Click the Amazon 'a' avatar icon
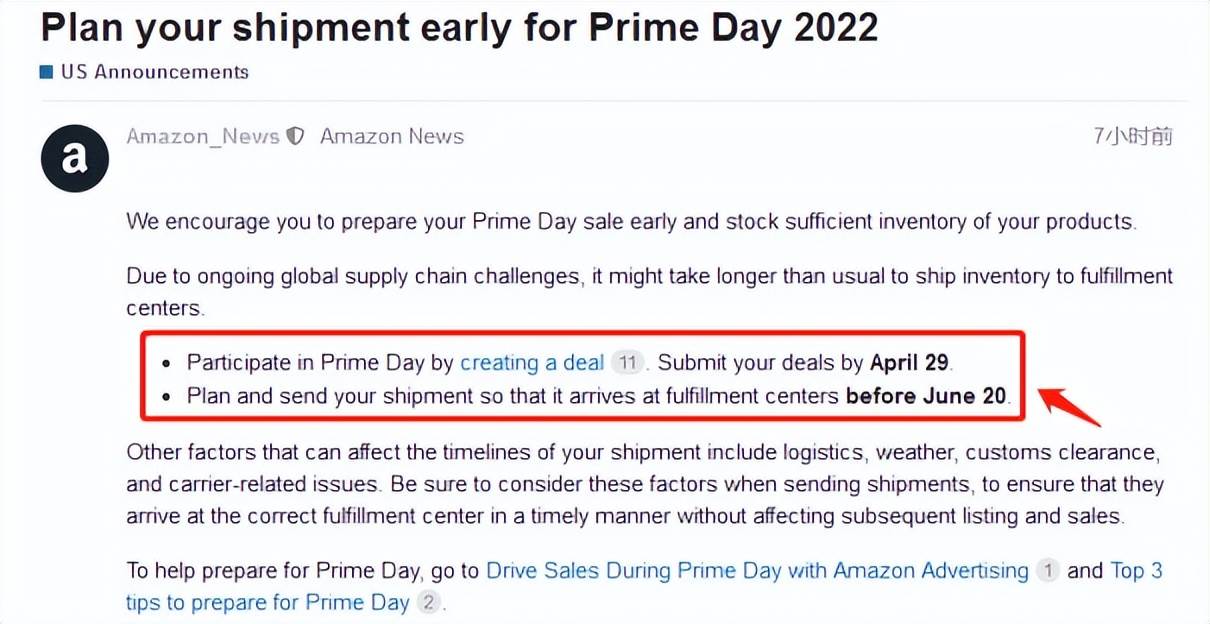Screen dimensions: 1210x624 tap(75, 159)
